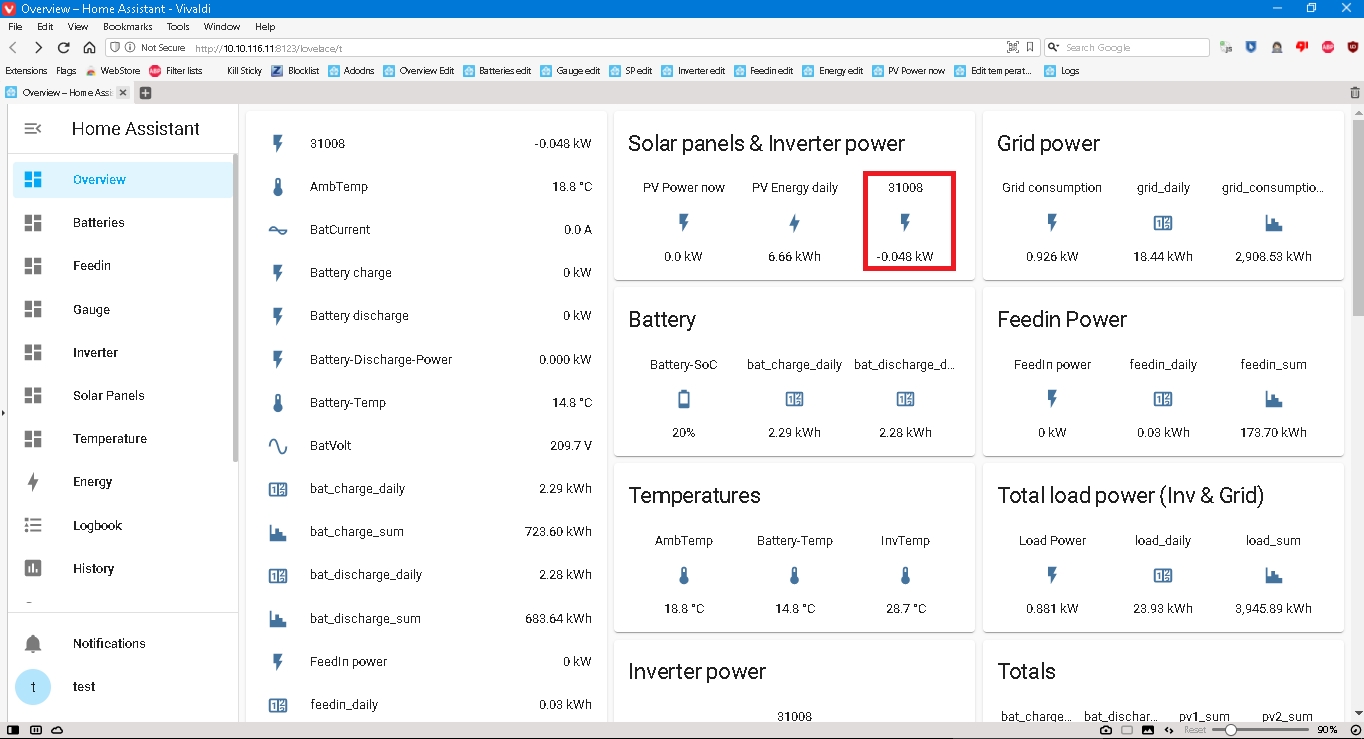Open the search engine dropdown arrow
The width and height of the screenshot is (1364, 739).
(x=1056, y=48)
